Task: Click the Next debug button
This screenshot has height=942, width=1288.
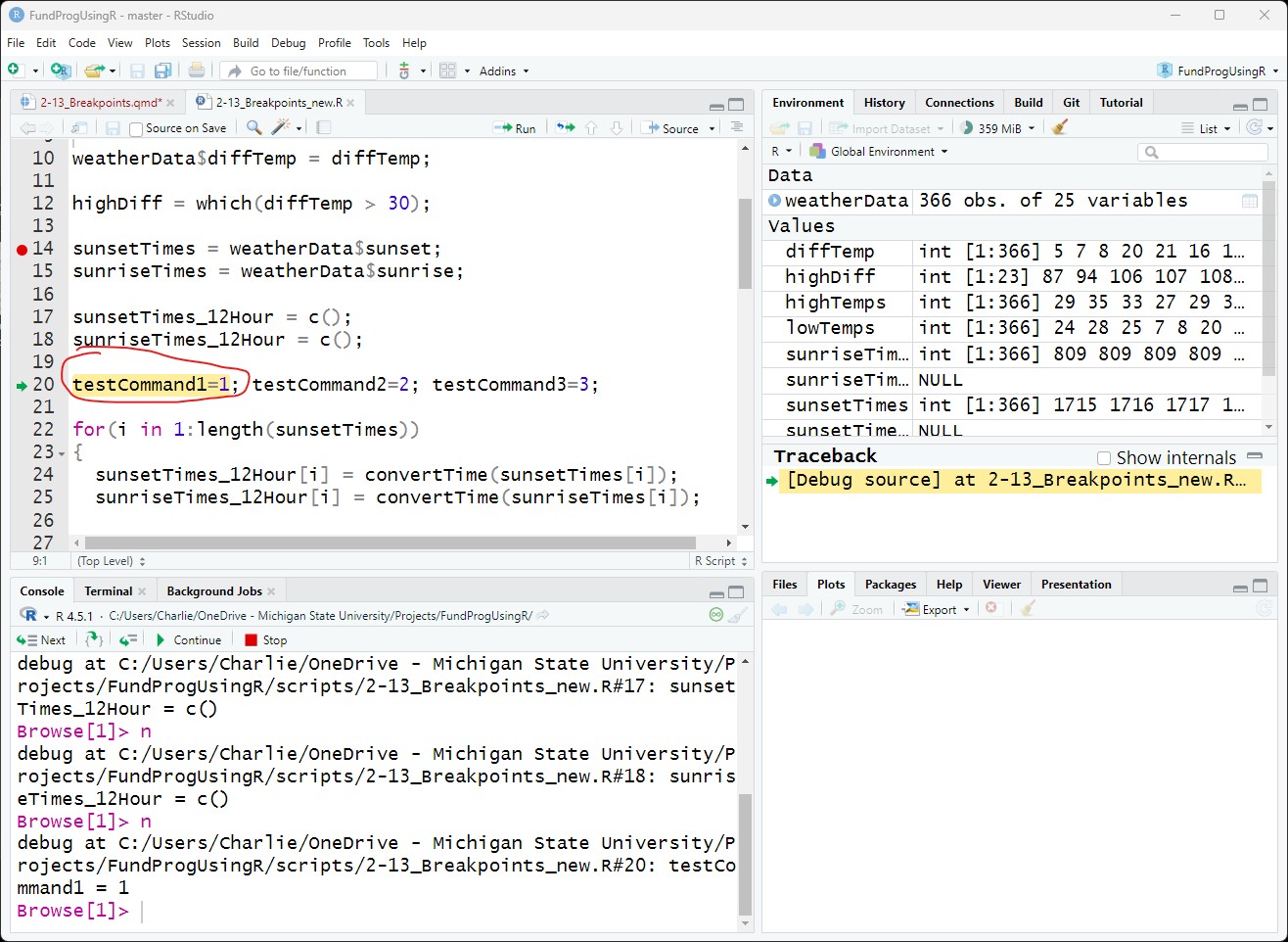Action: pyautogui.click(x=41, y=639)
